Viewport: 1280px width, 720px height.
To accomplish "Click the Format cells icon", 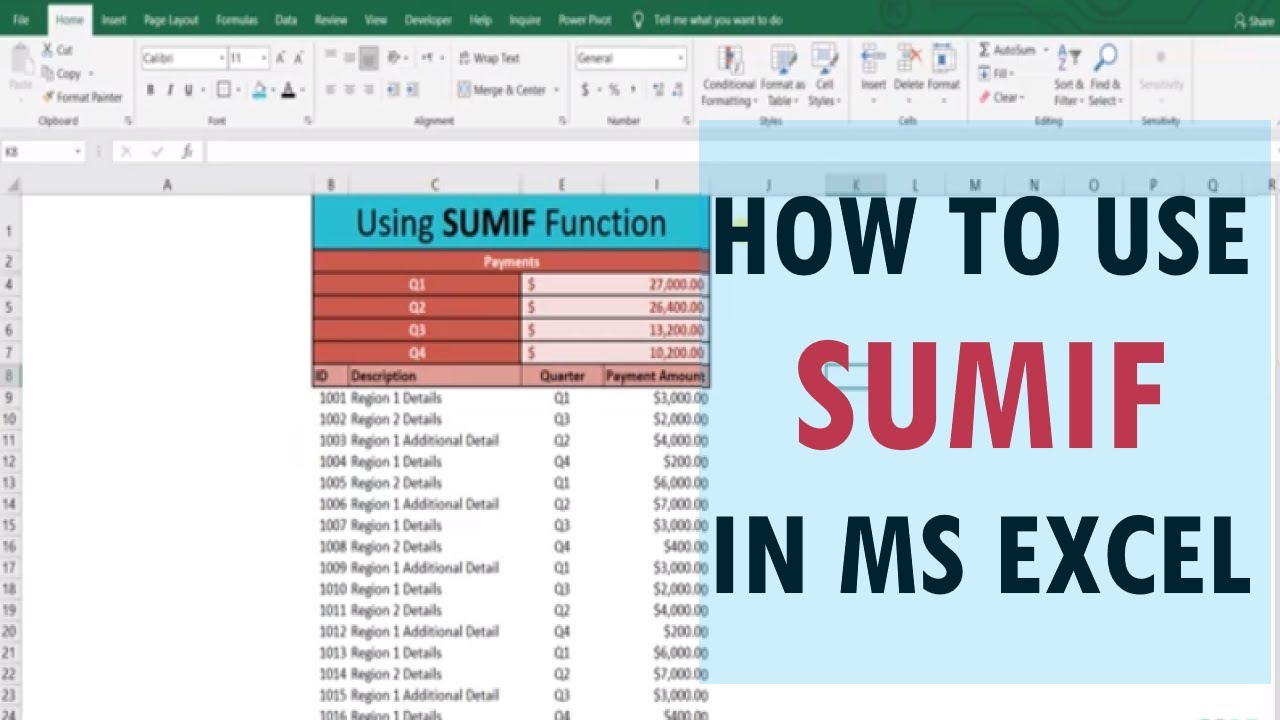I will click(x=944, y=59).
